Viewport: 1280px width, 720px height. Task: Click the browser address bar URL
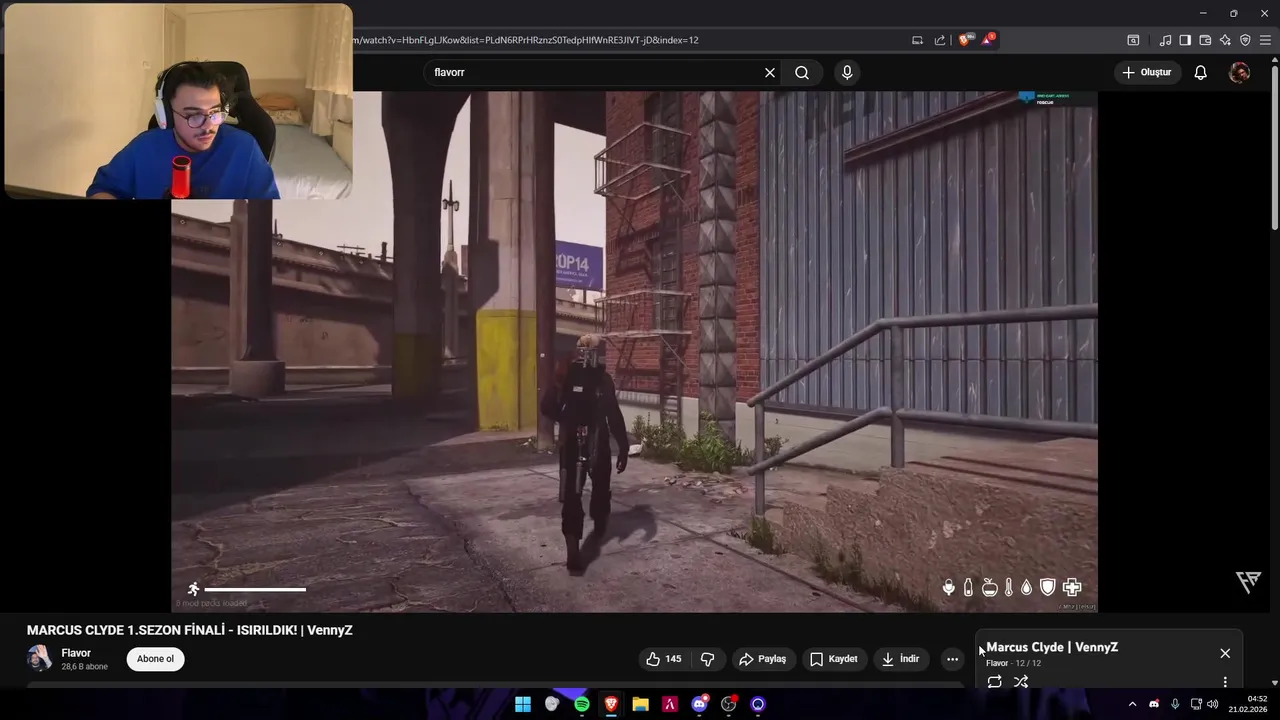pyautogui.click(x=525, y=40)
